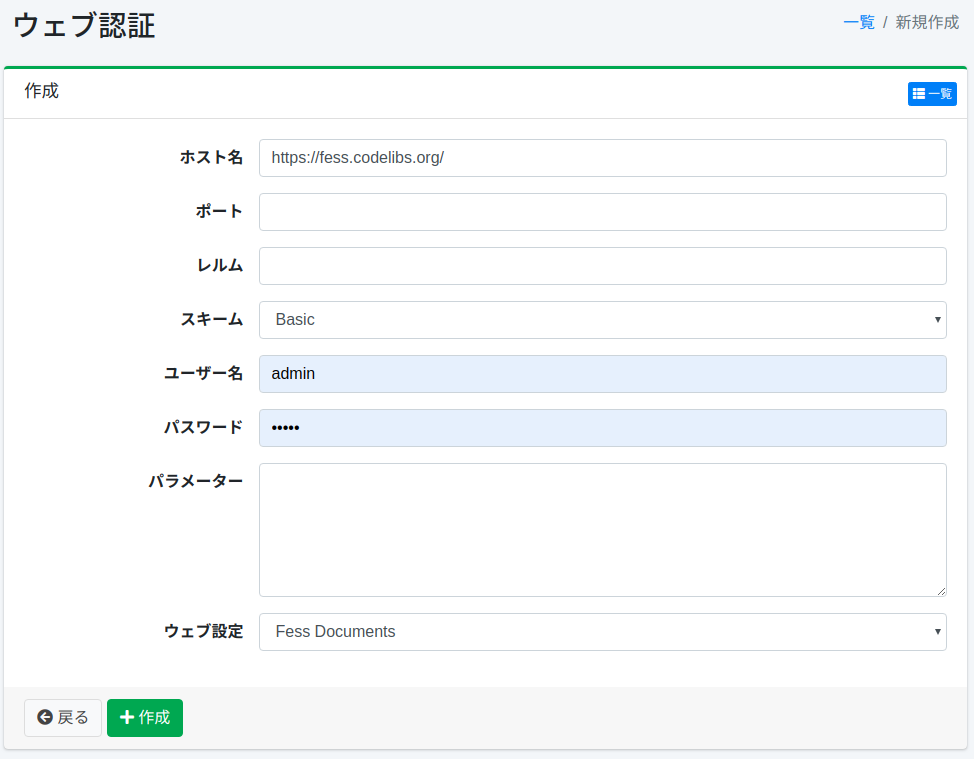Click the ウェブ認証 page heading
974x759 pixels.
(x=84, y=26)
